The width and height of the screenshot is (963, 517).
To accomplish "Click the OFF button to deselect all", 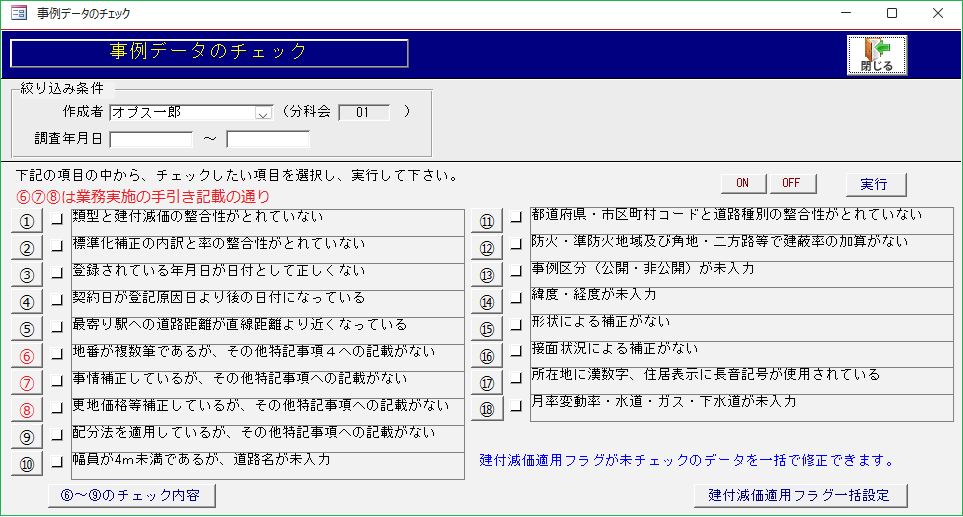I will click(793, 184).
